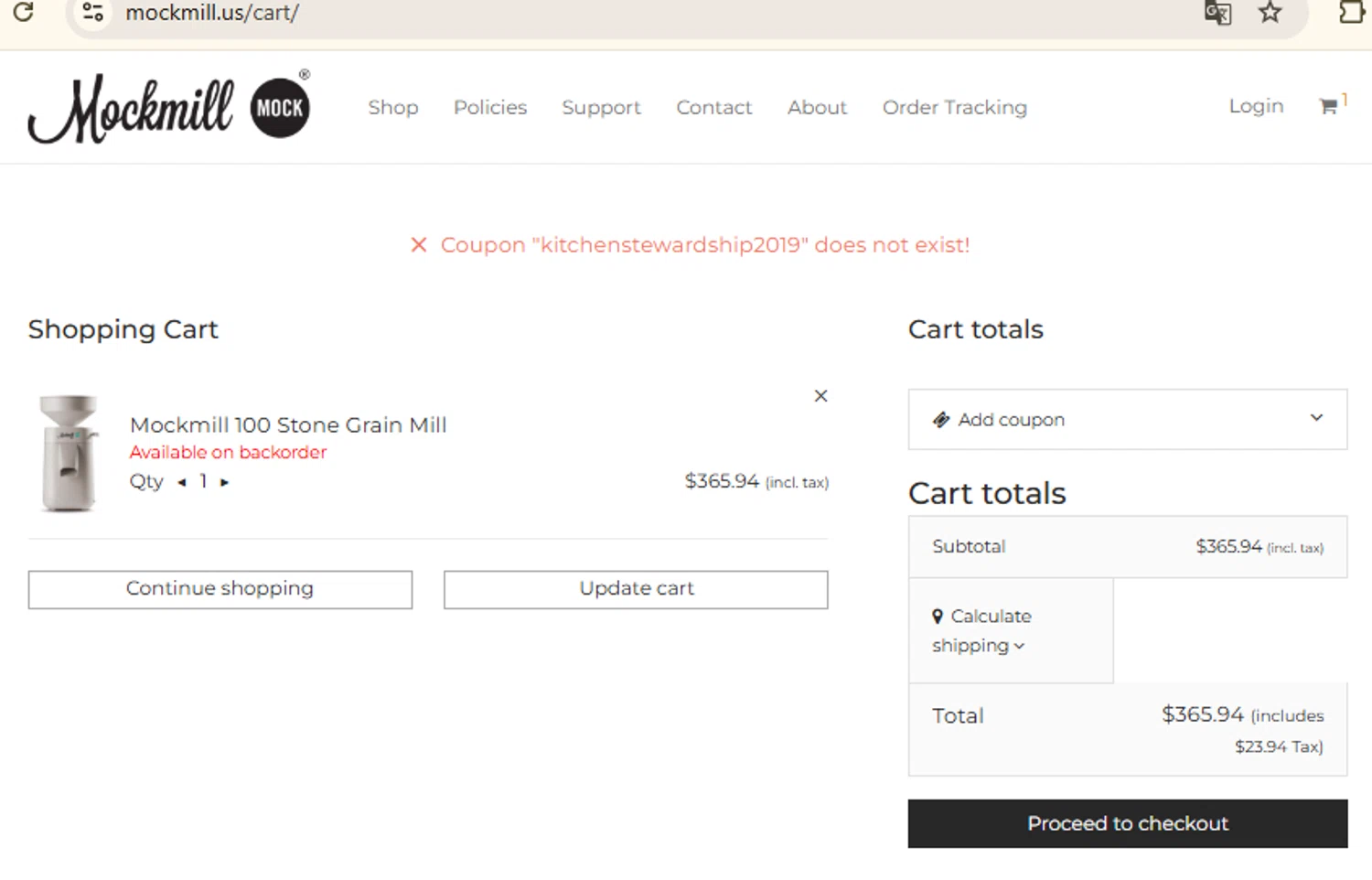Click the '$23.94 Tax' text
Image resolution: width=1372 pixels, height=880 pixels.
pos(1279,746)
